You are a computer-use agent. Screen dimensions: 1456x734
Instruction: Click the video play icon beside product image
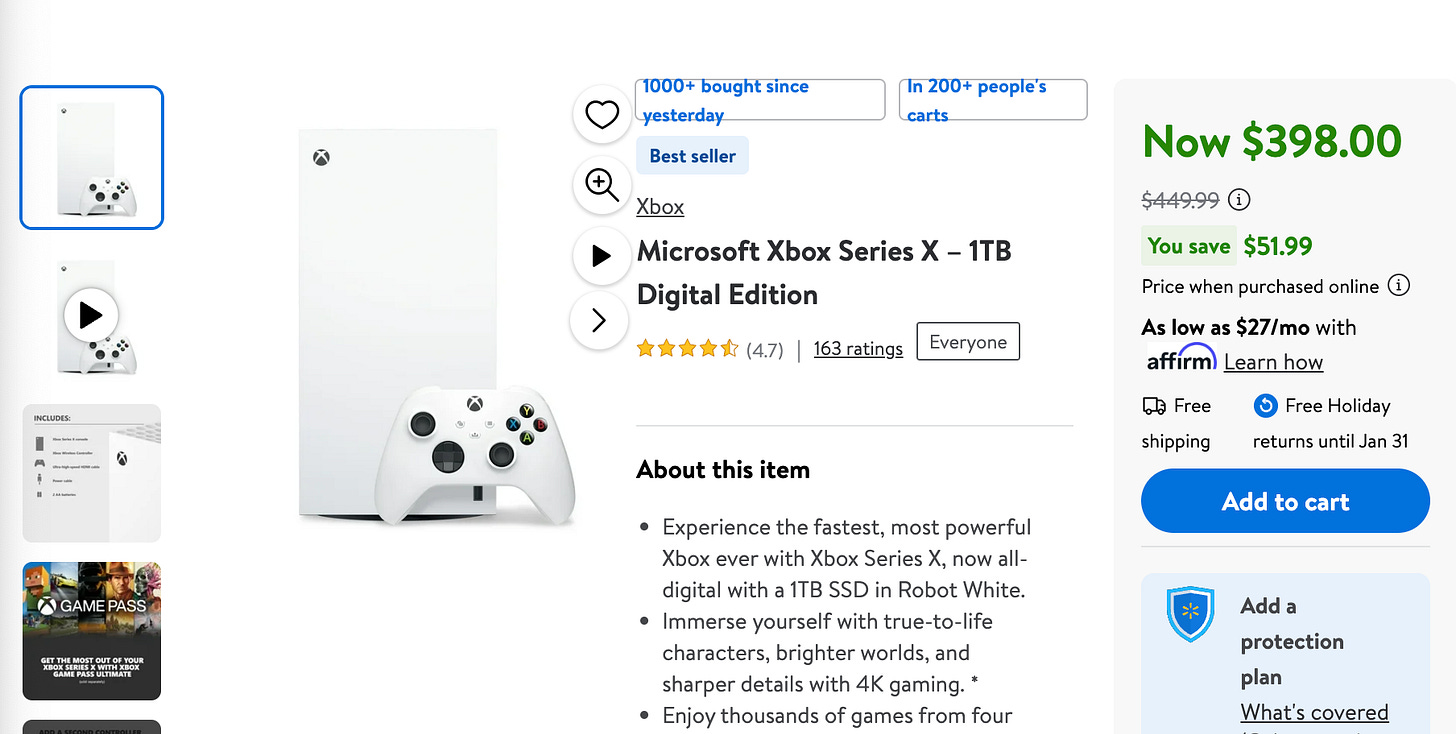pyautogui.click(x=601, y=255)
